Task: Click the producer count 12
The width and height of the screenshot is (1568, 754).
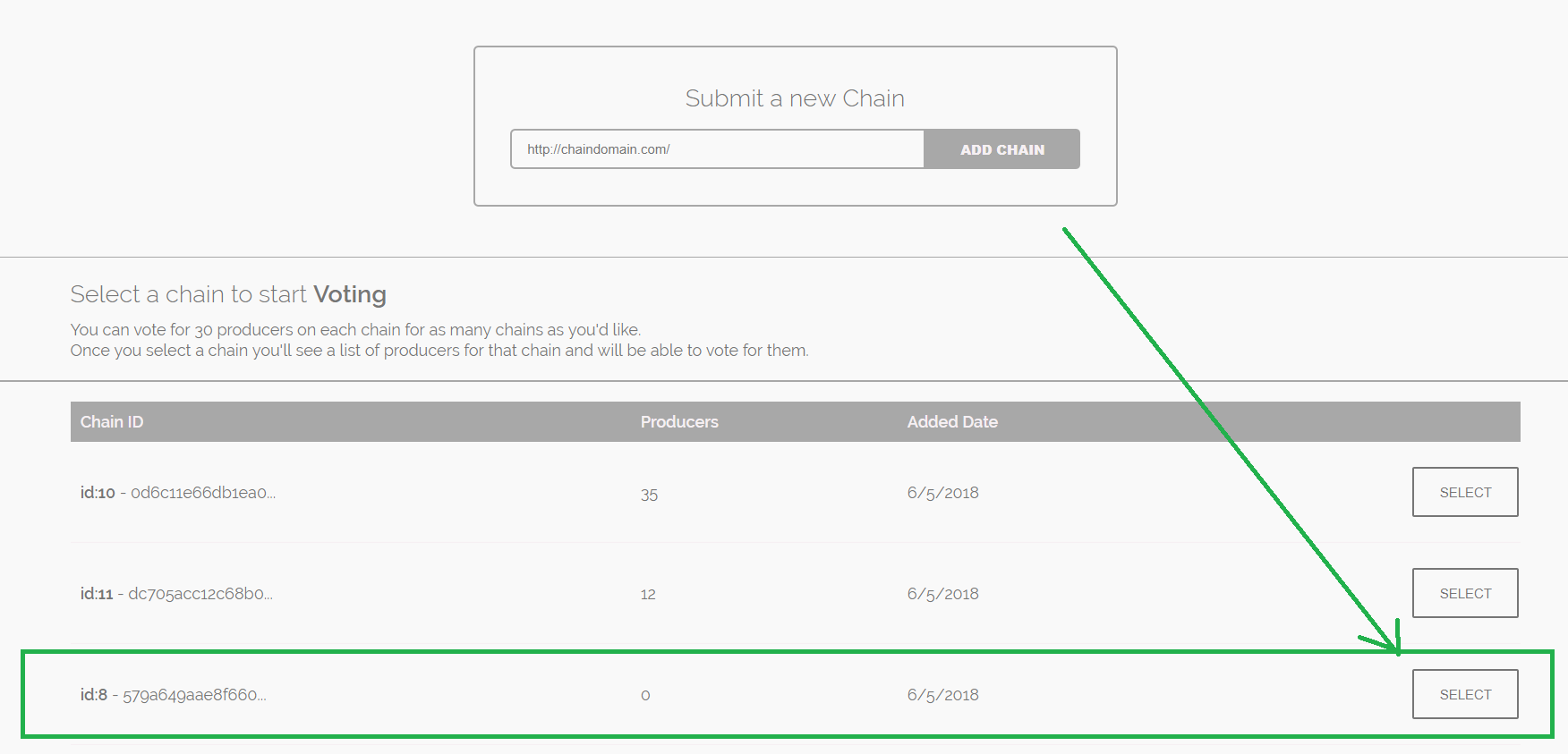Action: pyautogui.click(x=648, y=594)
